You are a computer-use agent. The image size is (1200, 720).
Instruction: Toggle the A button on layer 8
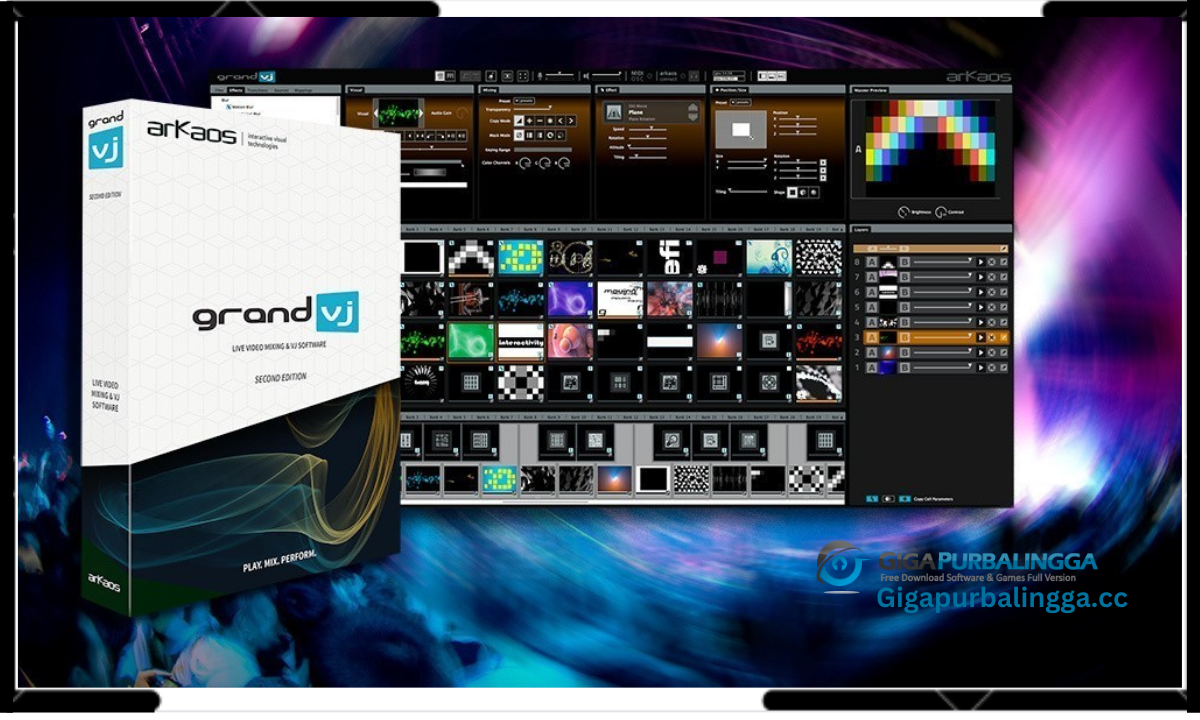coord(872,262)
